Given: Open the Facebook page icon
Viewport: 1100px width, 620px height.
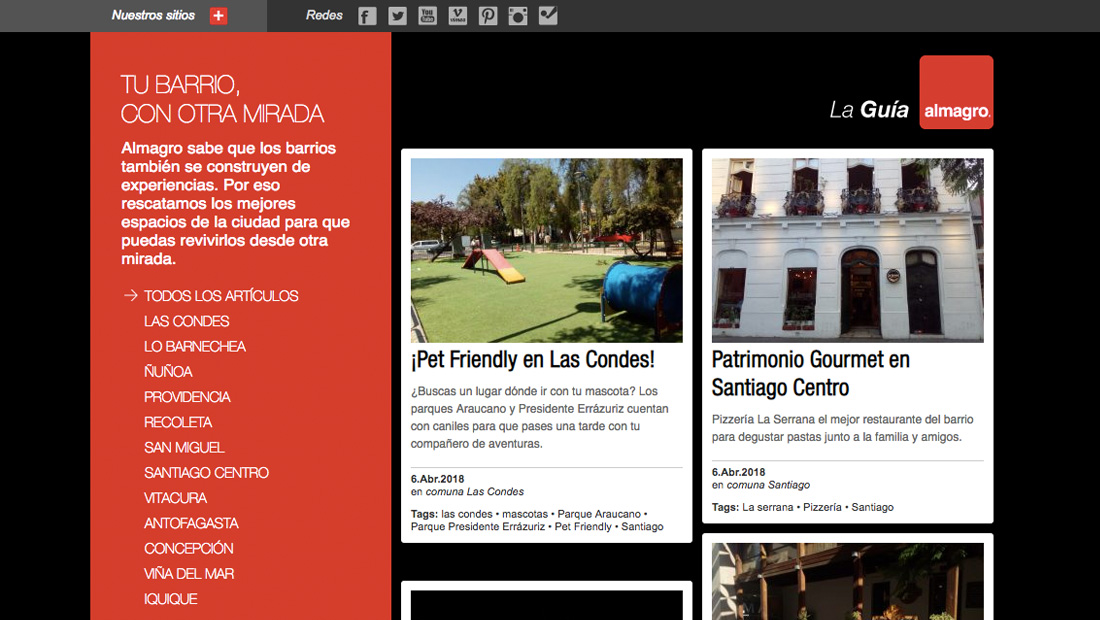Looking at the screenshot, I should 367,16.
